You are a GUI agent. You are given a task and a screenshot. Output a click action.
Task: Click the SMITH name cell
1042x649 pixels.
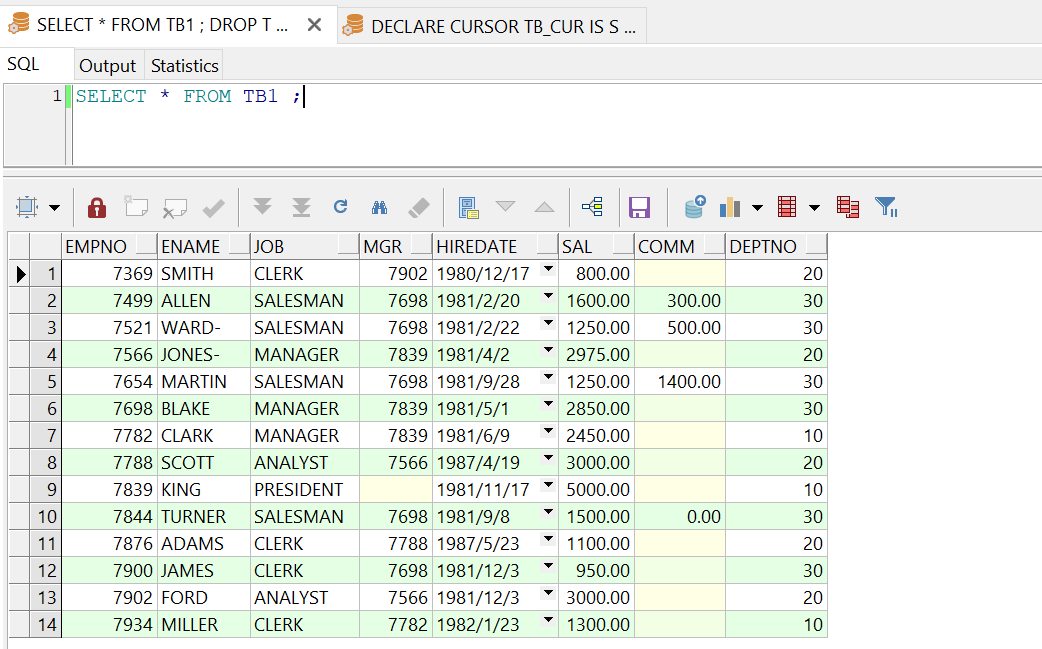(x=203, y=274)
